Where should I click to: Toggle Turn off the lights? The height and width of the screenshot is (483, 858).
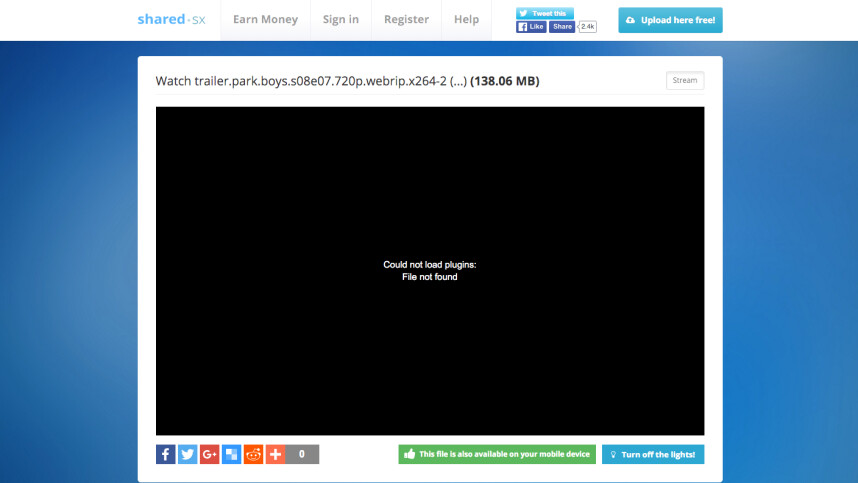point(653,454)
